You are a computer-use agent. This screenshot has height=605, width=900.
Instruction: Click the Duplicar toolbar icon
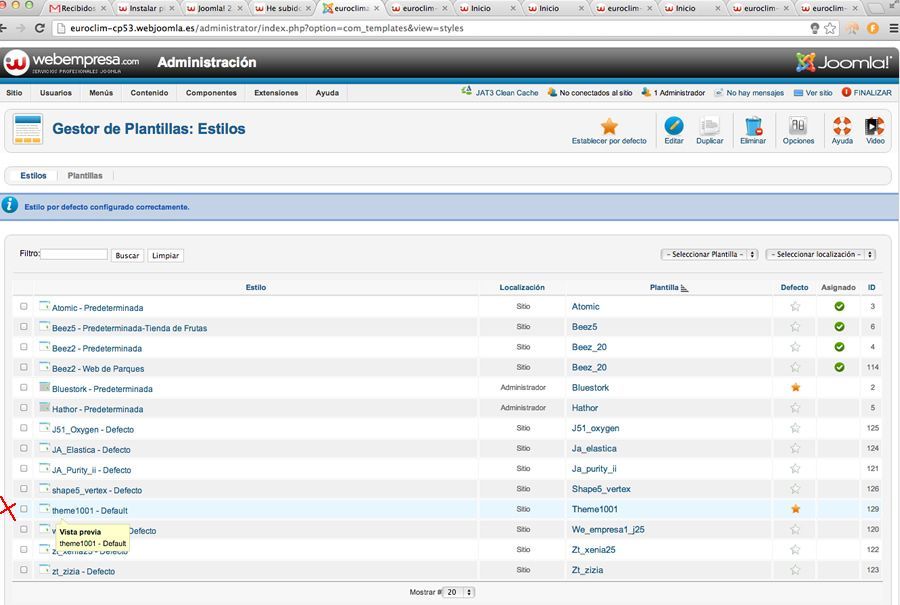click(709, 126)
